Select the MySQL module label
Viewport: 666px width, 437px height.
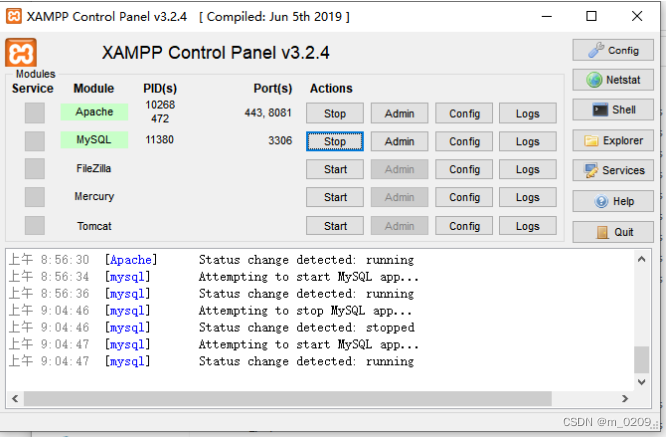coord(94,140)
